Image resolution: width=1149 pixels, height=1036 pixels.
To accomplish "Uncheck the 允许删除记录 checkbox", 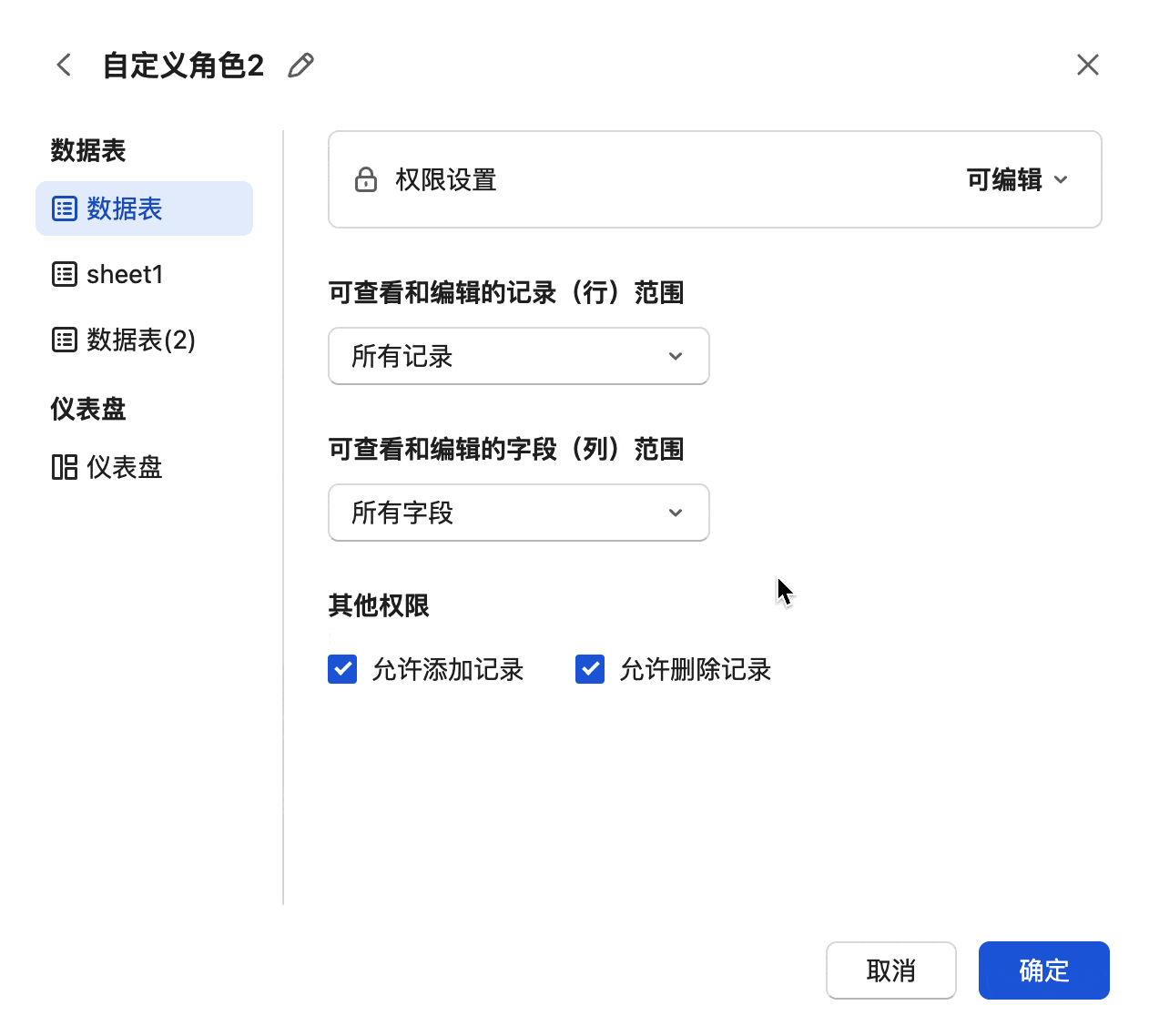I will 590,669.
